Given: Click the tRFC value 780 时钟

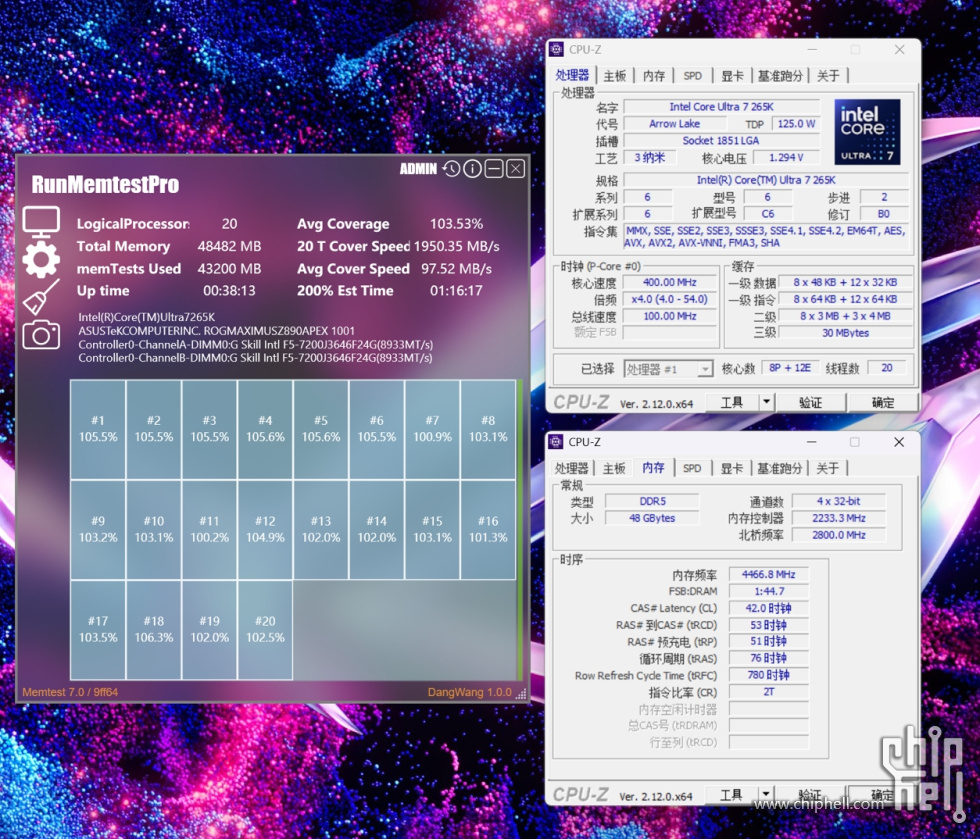Looking at the screenshot, I should [x=768, y=675].
